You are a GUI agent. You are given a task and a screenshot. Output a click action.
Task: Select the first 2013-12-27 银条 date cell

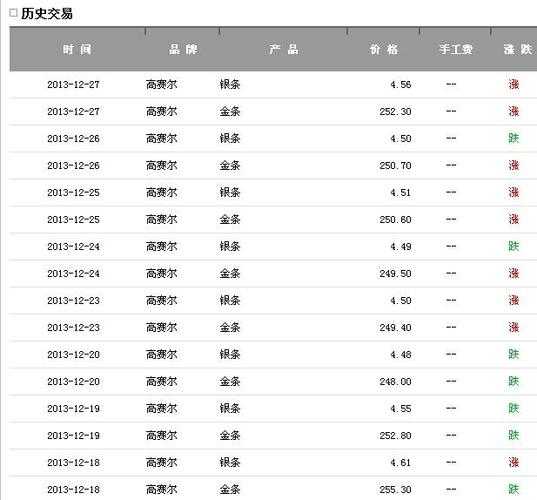[73, 85]
